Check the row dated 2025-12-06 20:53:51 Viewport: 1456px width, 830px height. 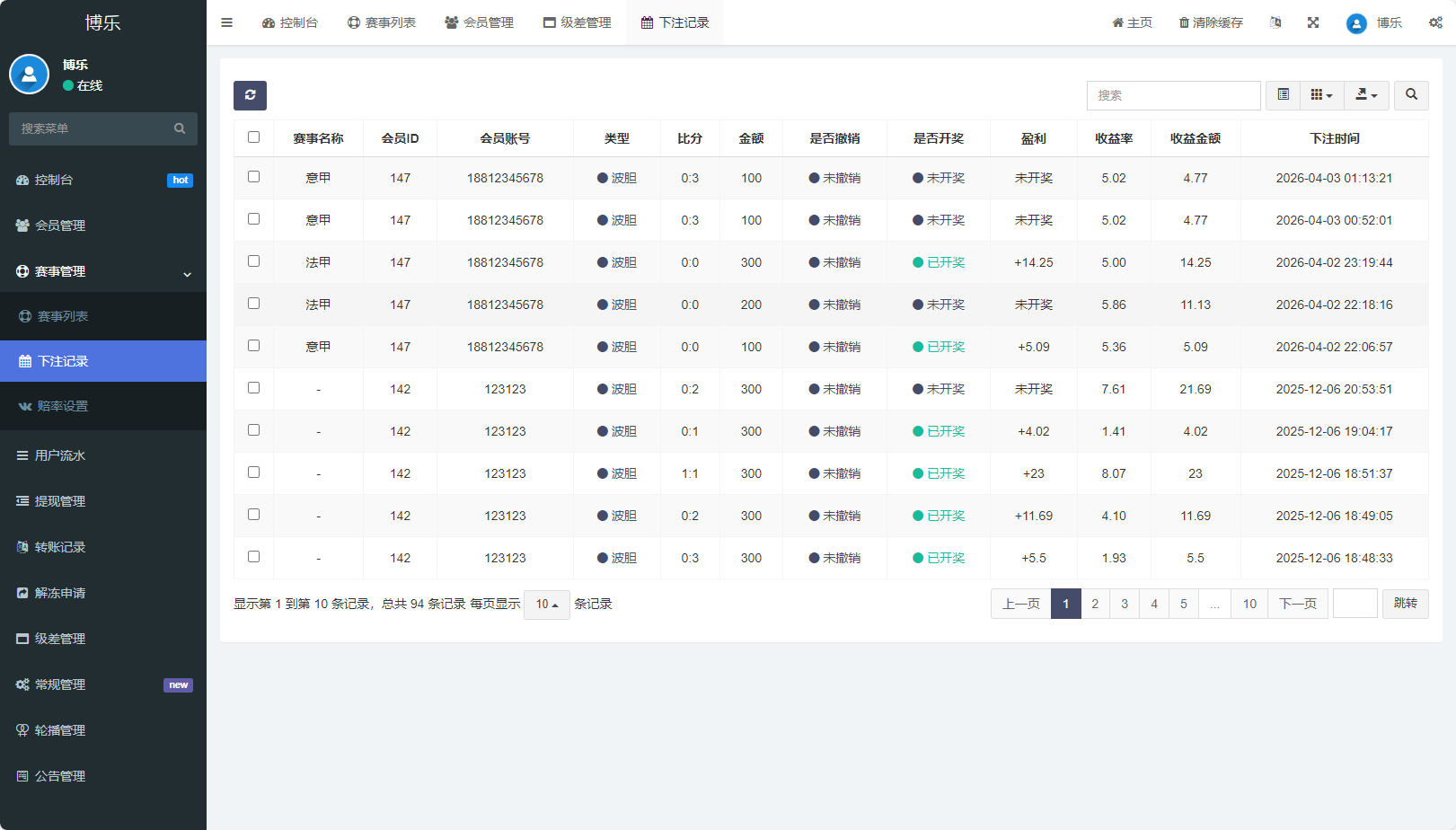tap(253, 388)
